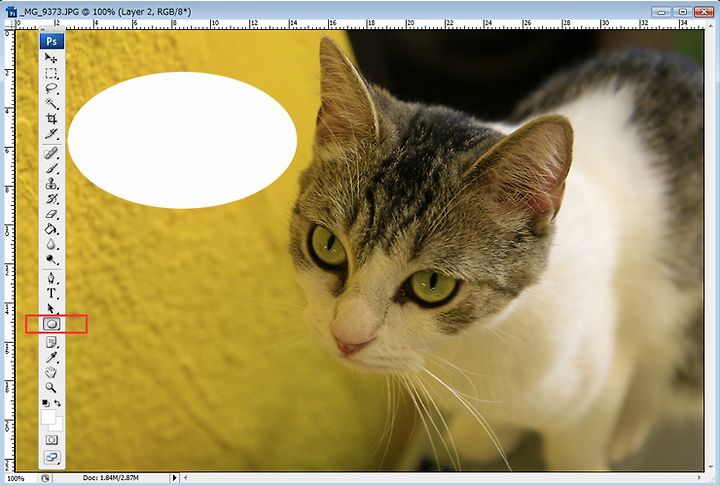Minimize the _MG_9373.JPG document window

click(x=662, y=11)
